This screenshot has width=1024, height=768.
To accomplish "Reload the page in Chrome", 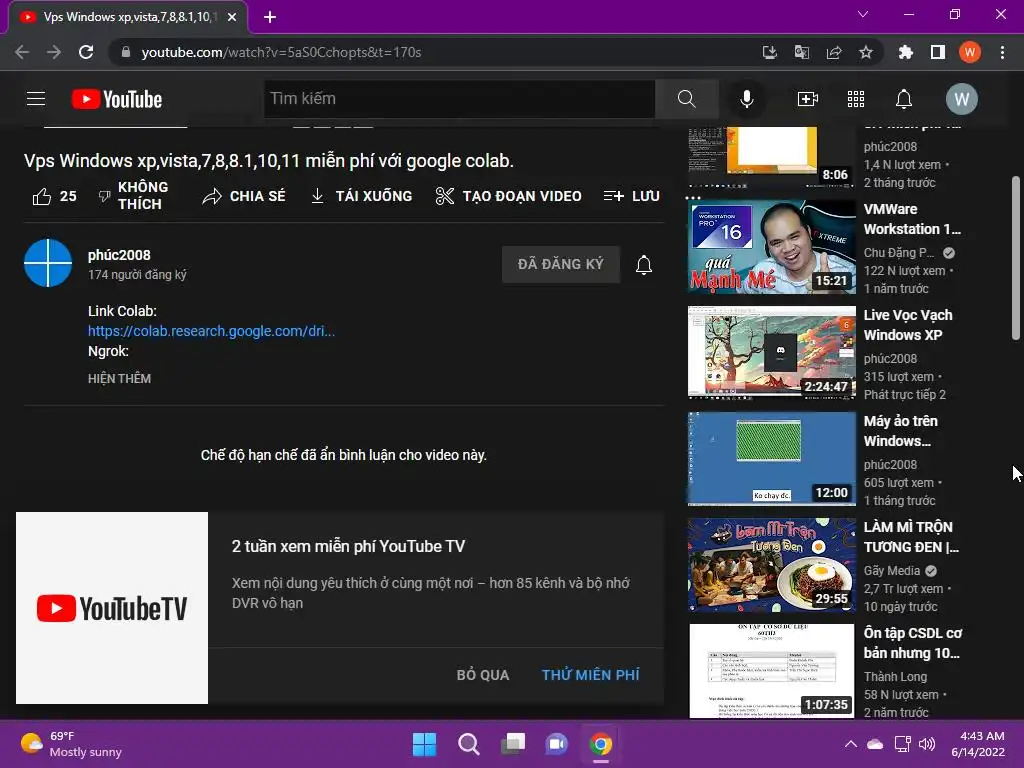I will [86, 52].
